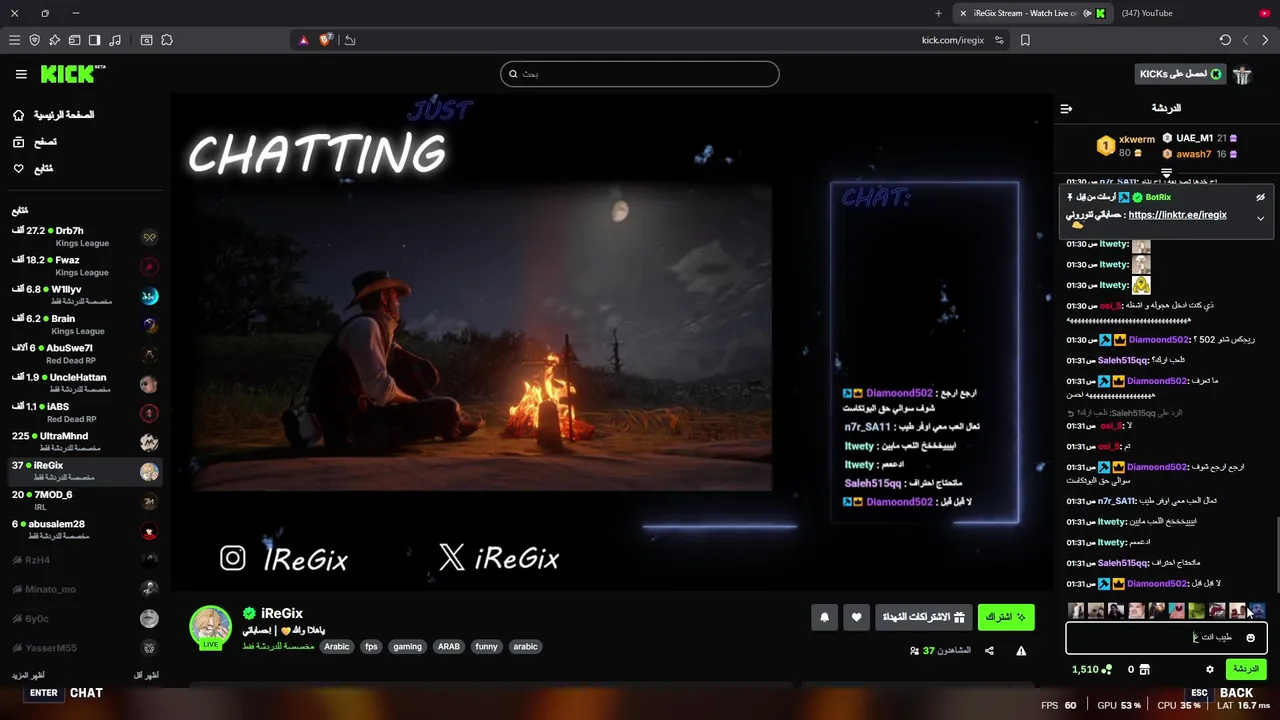Bookmark this page in address bar
1280x720 pixels.
pos(1025,40)
